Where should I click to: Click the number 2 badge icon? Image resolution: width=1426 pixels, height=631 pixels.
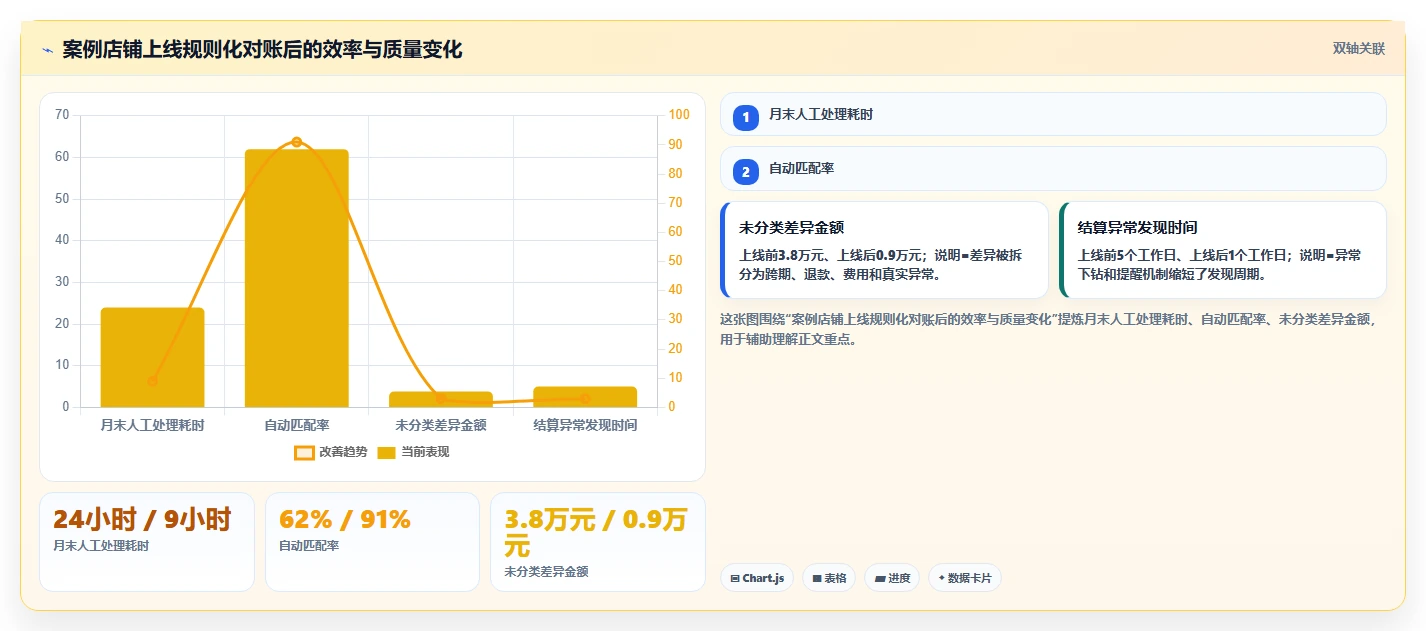click(746, 171)
